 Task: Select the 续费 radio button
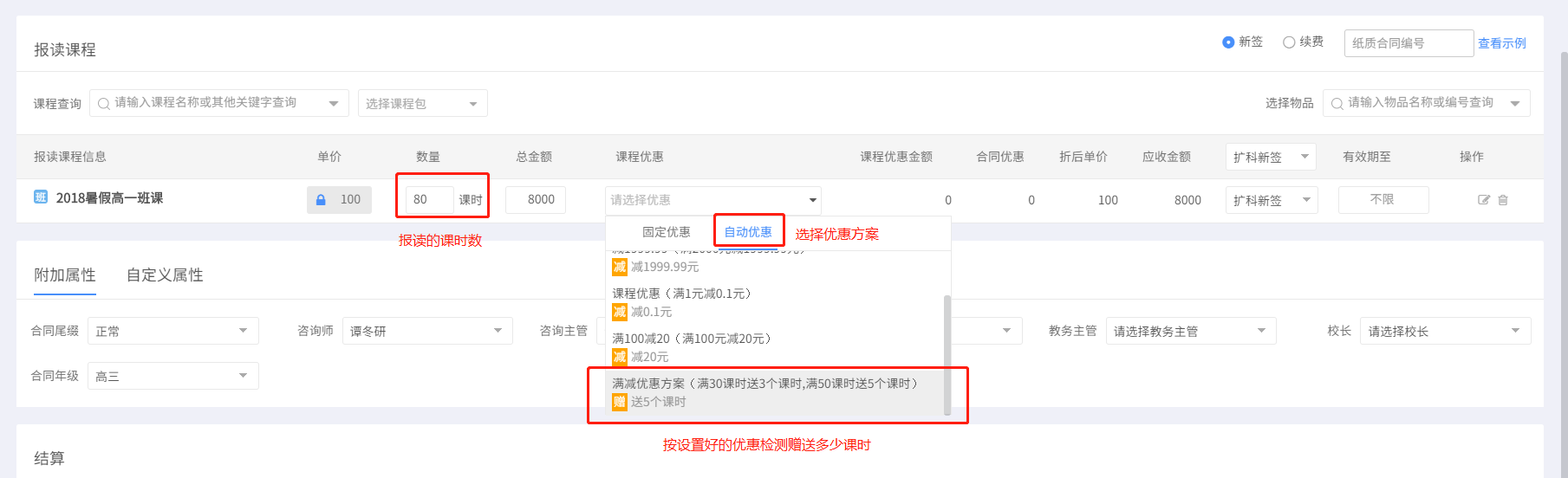pos(1289,42)
